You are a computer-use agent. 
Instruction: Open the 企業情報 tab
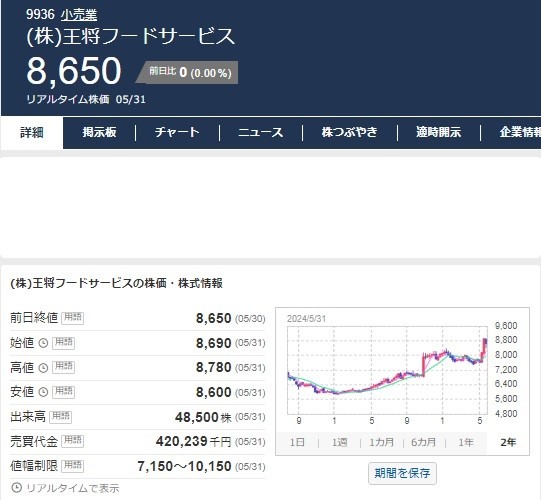click(x=520, y=132)
